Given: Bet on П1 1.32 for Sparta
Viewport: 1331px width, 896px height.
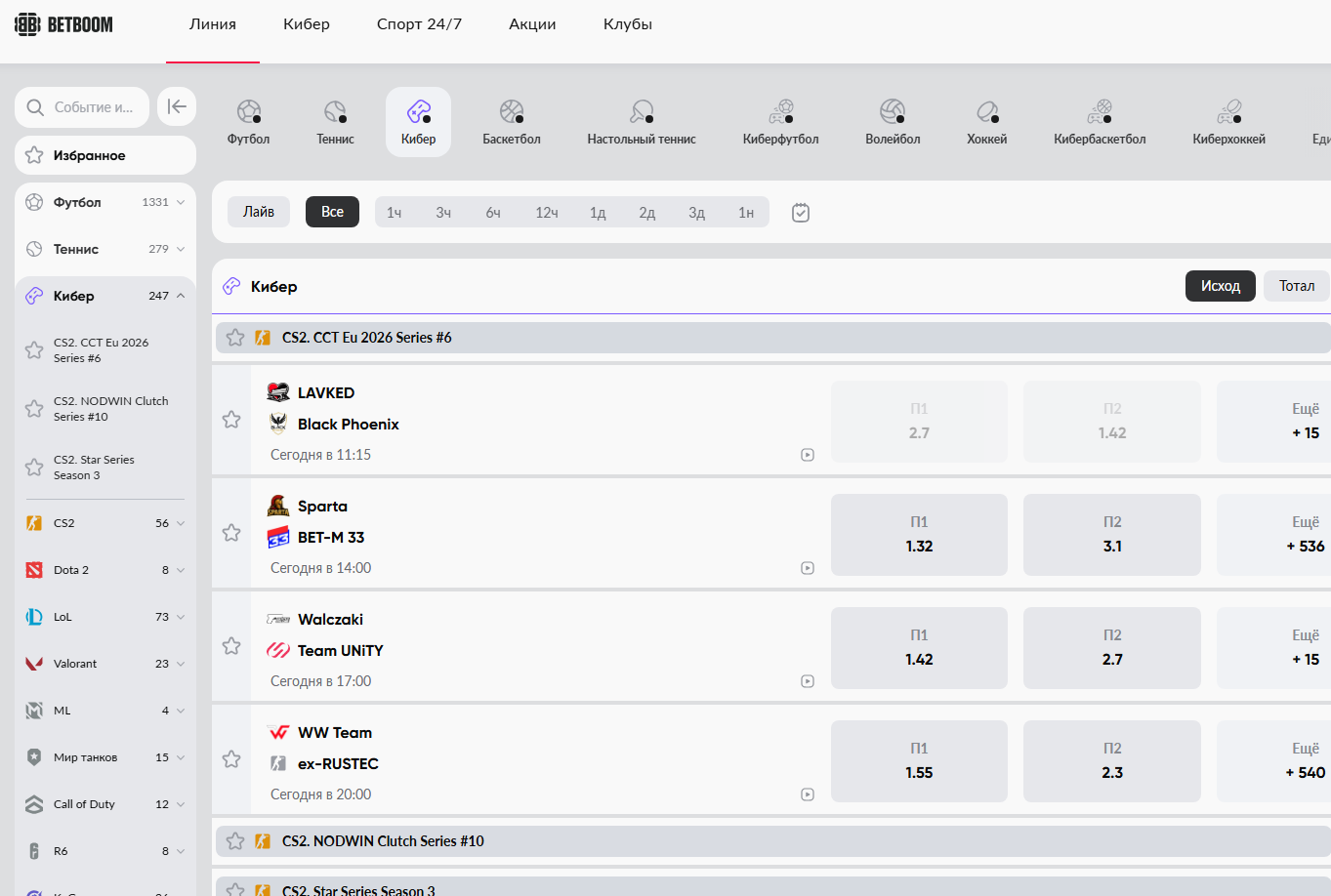Looking at the screenshot, I should pos(919,535).
